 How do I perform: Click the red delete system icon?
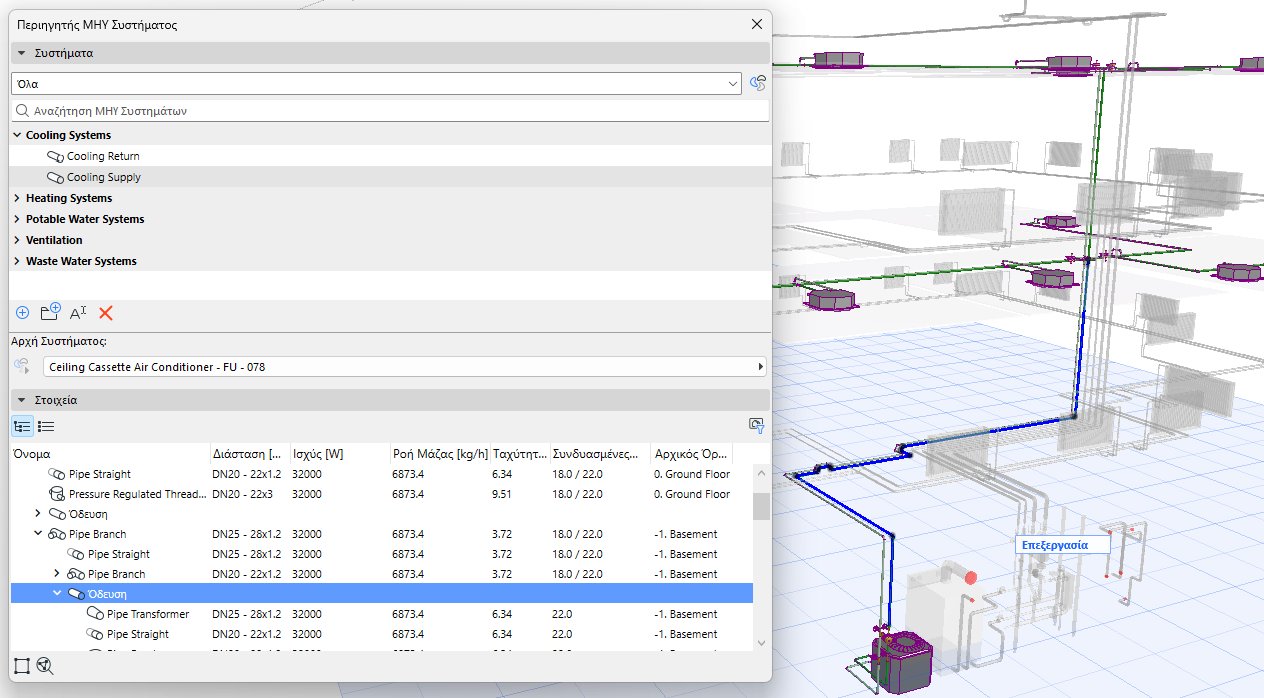[106, 313]
